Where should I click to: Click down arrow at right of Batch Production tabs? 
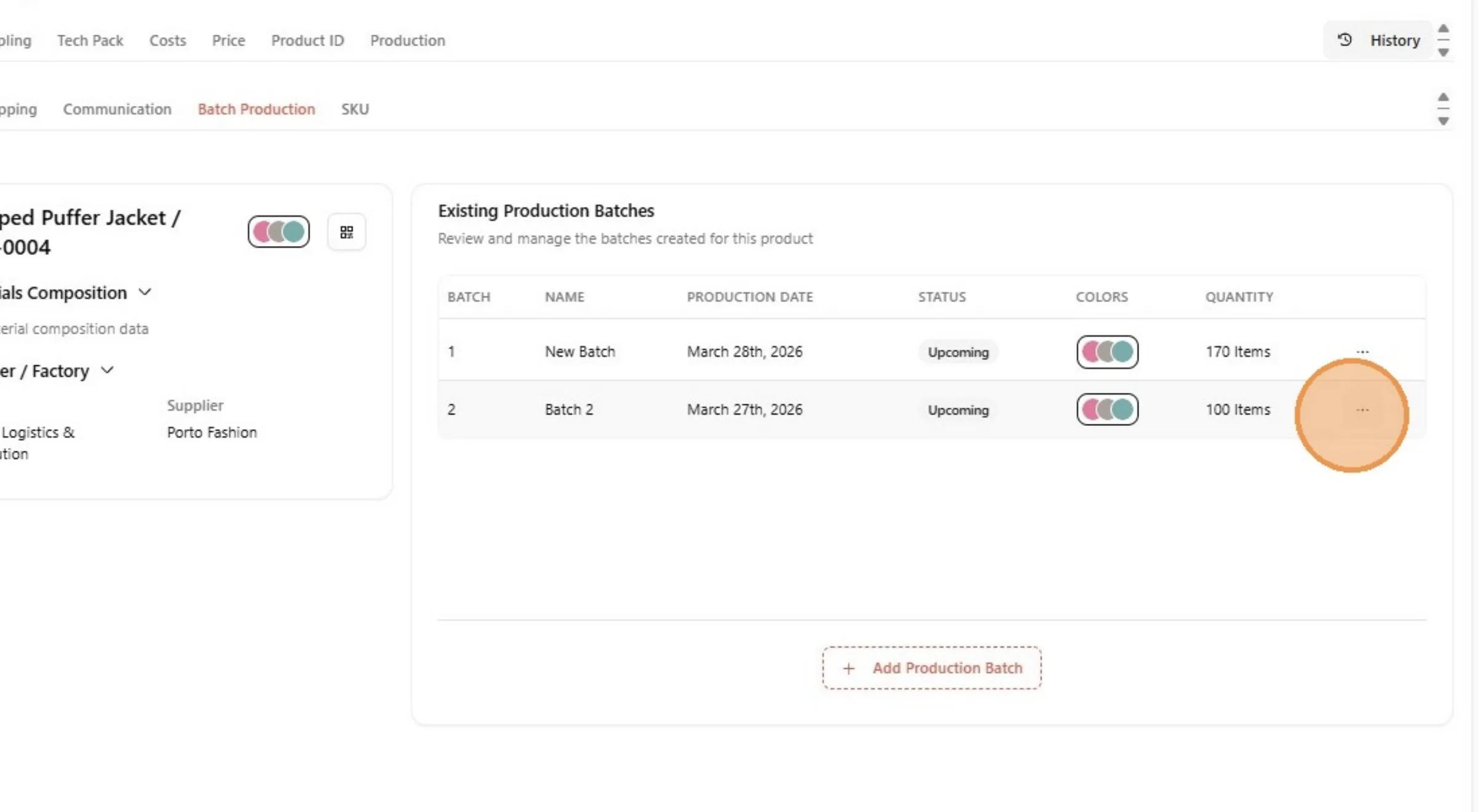(1443, 121)
